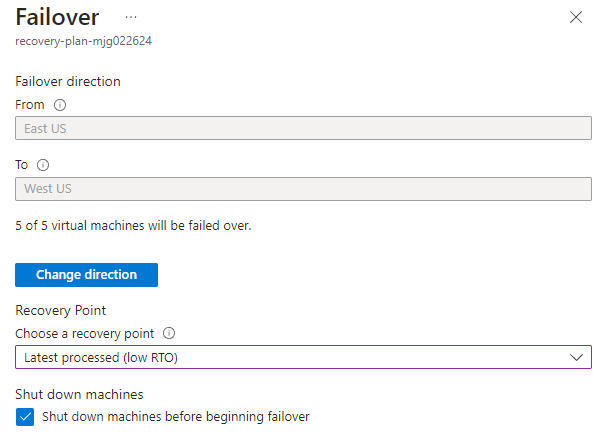
Task: Click the Choose a recovery point label
Action: tap(85, 334)
